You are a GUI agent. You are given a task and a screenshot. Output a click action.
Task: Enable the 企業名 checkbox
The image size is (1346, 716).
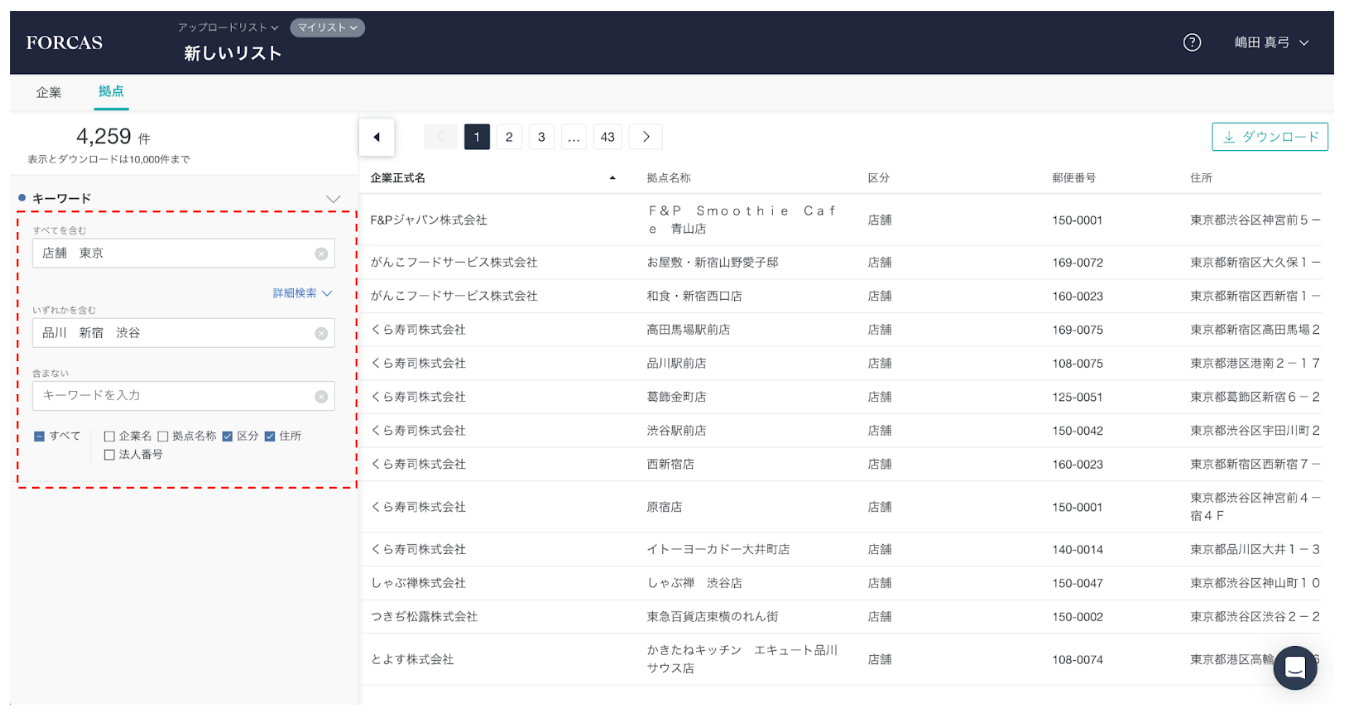110,436
